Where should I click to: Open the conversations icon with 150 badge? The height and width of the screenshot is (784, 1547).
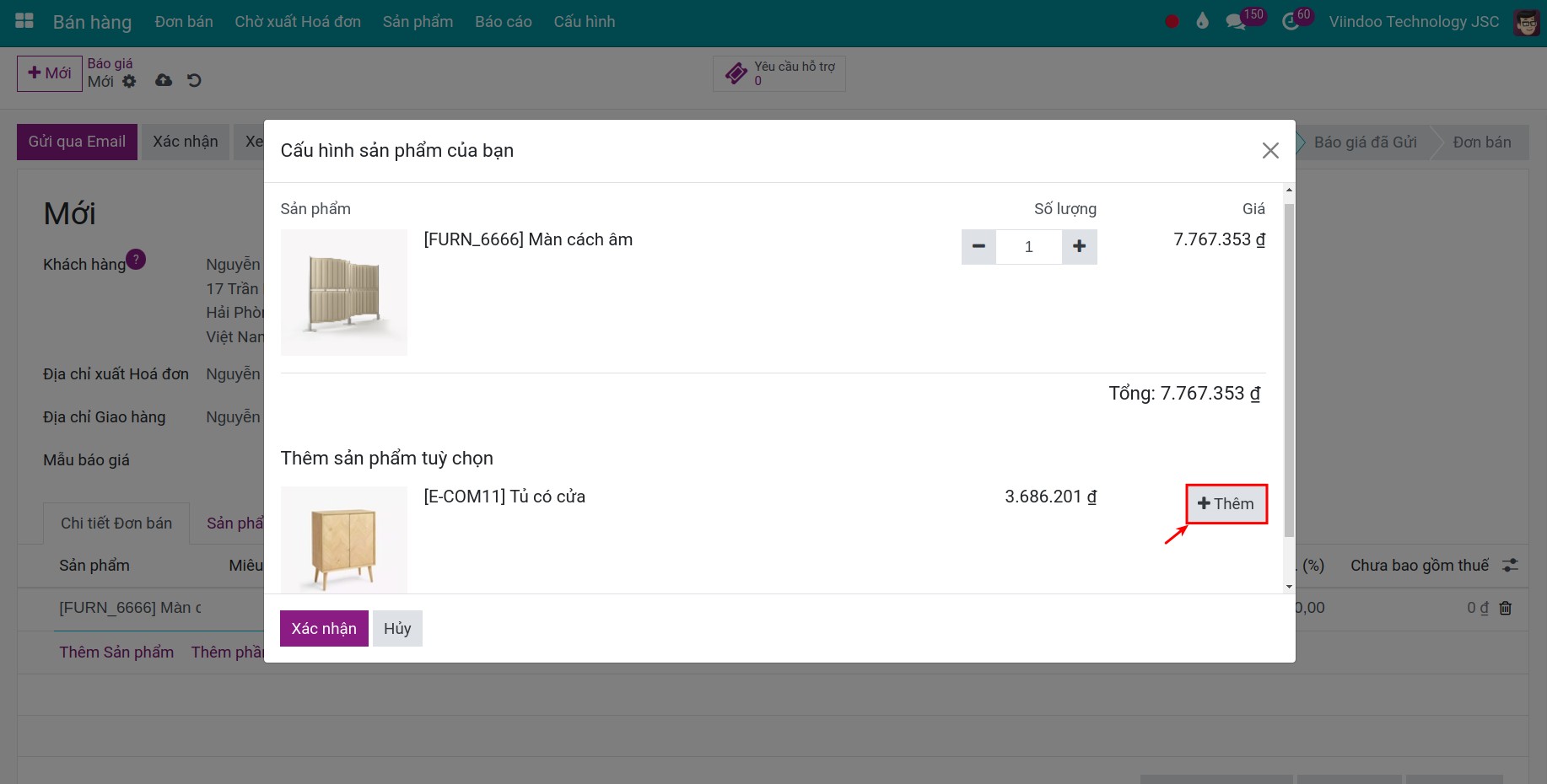pos(1236,22)
